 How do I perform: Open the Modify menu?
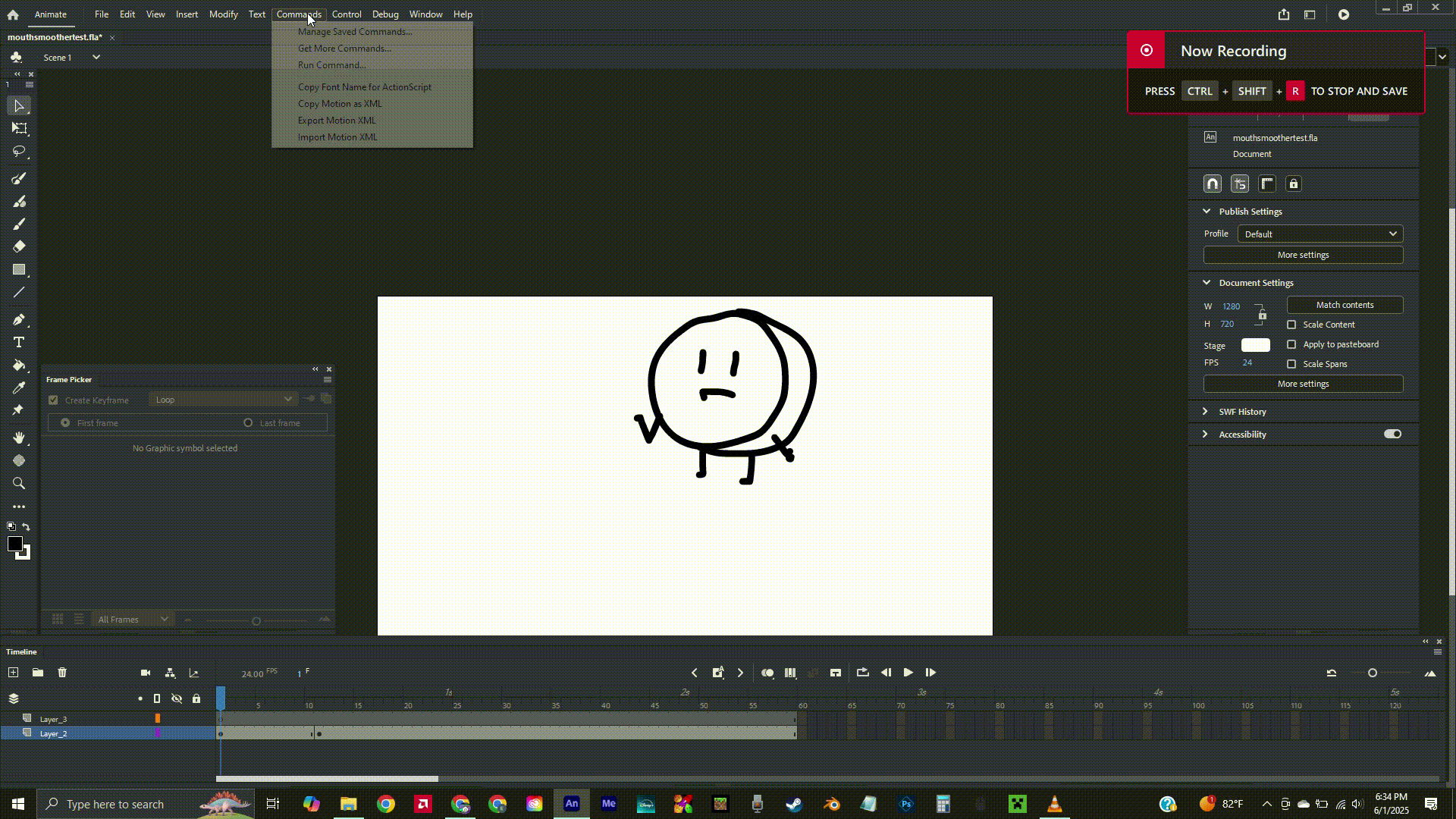pos(223,14)
